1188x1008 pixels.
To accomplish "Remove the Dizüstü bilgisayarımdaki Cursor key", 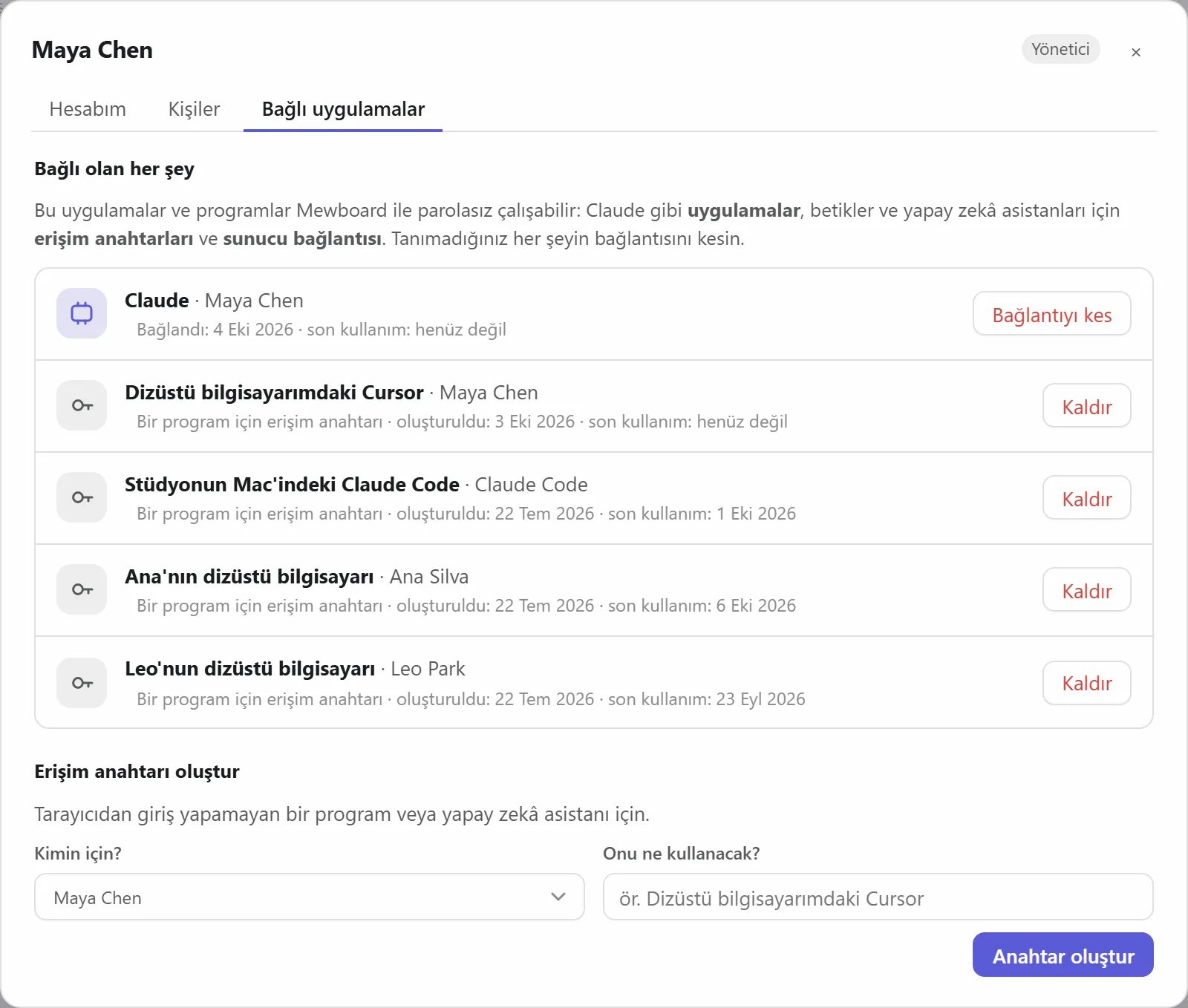I will 1086,407.
